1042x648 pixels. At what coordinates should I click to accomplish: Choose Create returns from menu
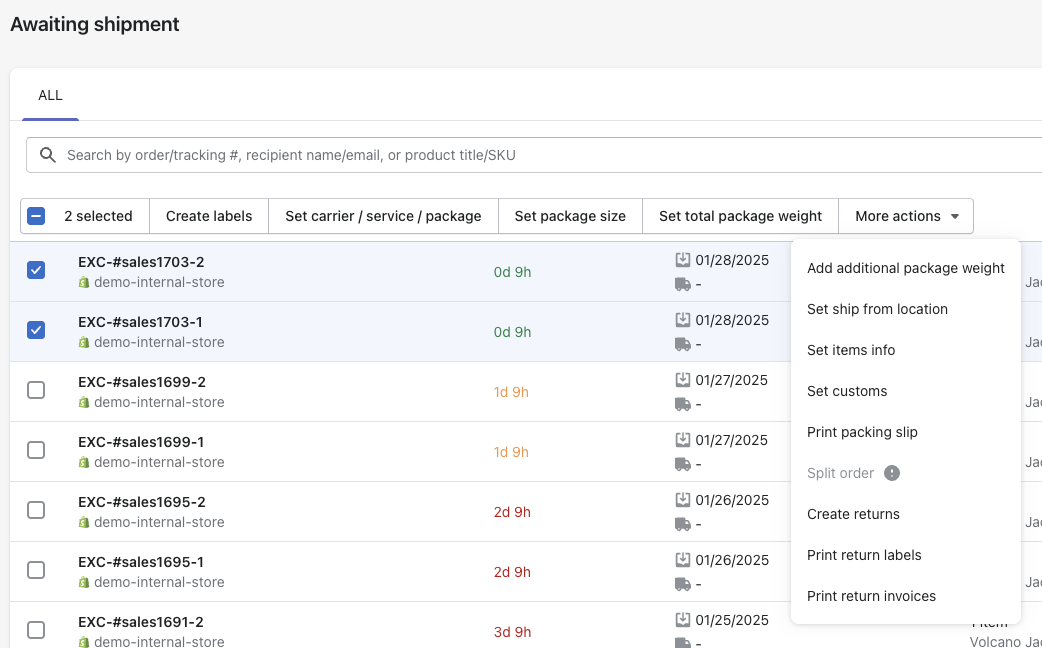pos(906,514)
